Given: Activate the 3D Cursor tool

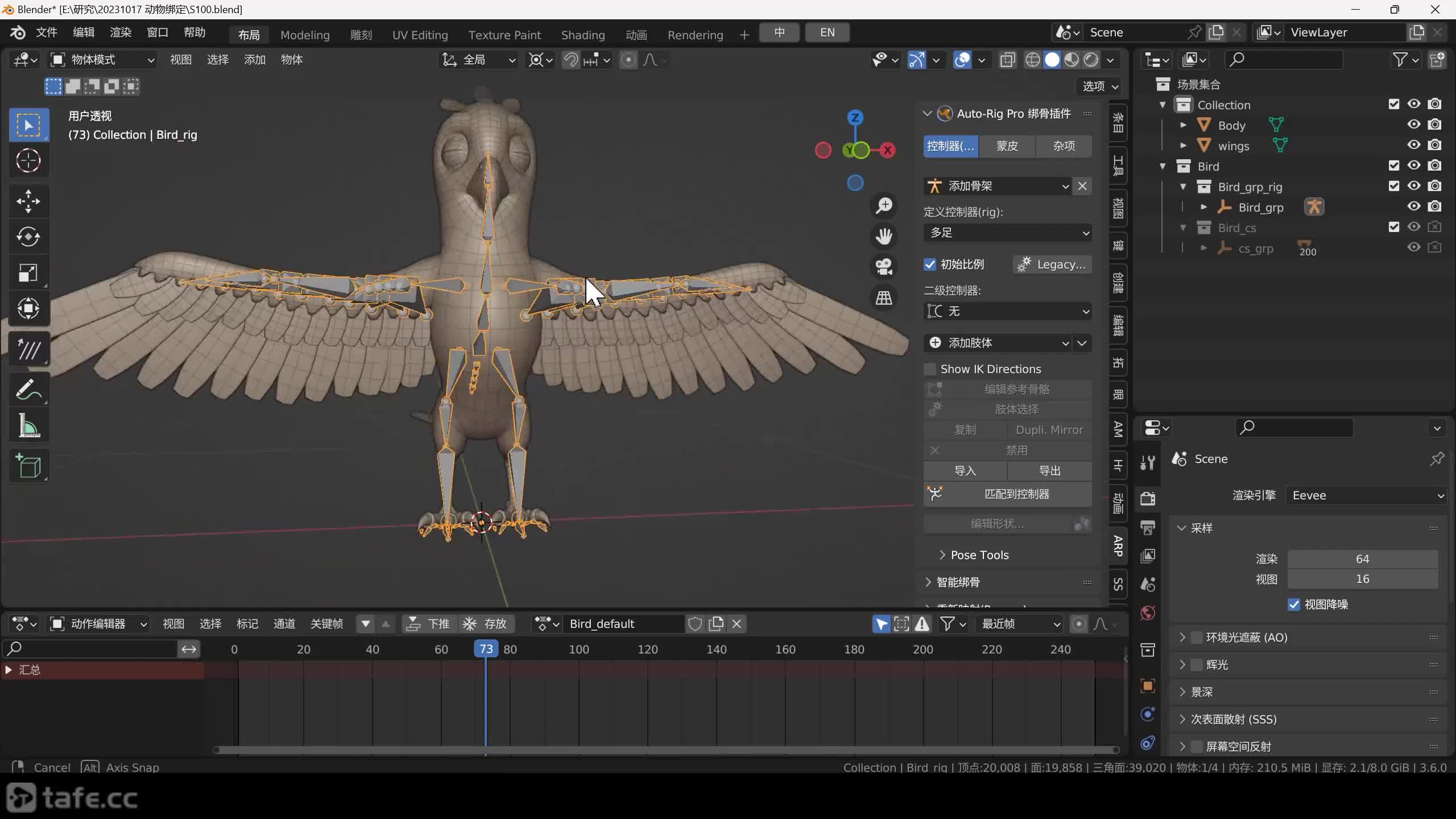Looking at the screenshot, I should coord(28,161).
